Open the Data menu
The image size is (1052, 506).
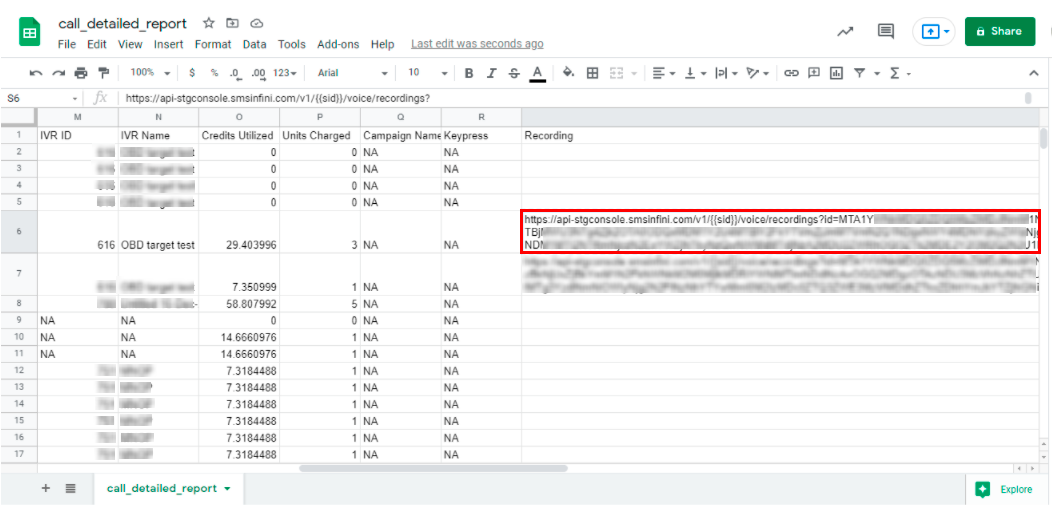[254, 44]
